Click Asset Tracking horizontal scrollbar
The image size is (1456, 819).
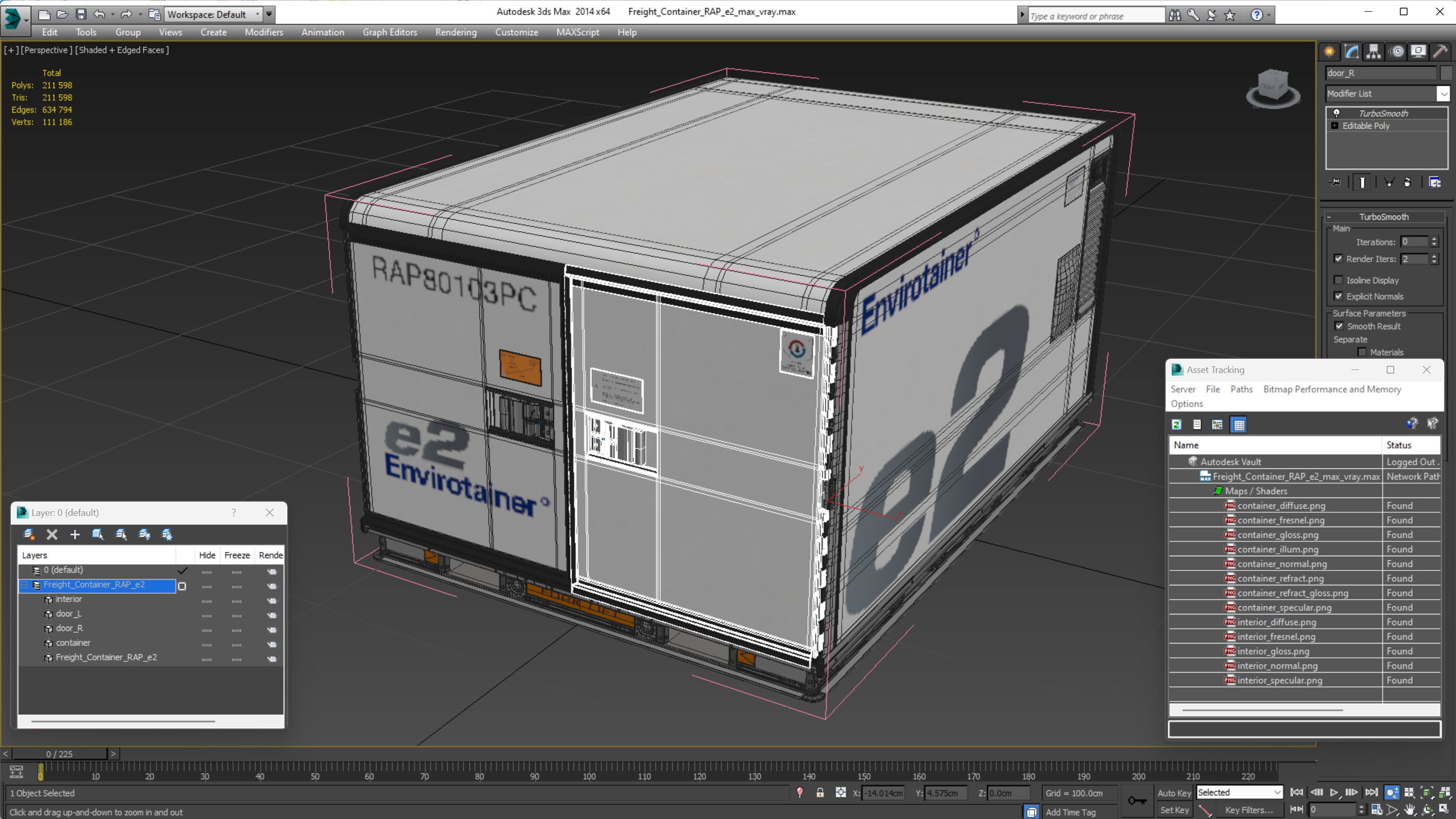(1262, 709)
